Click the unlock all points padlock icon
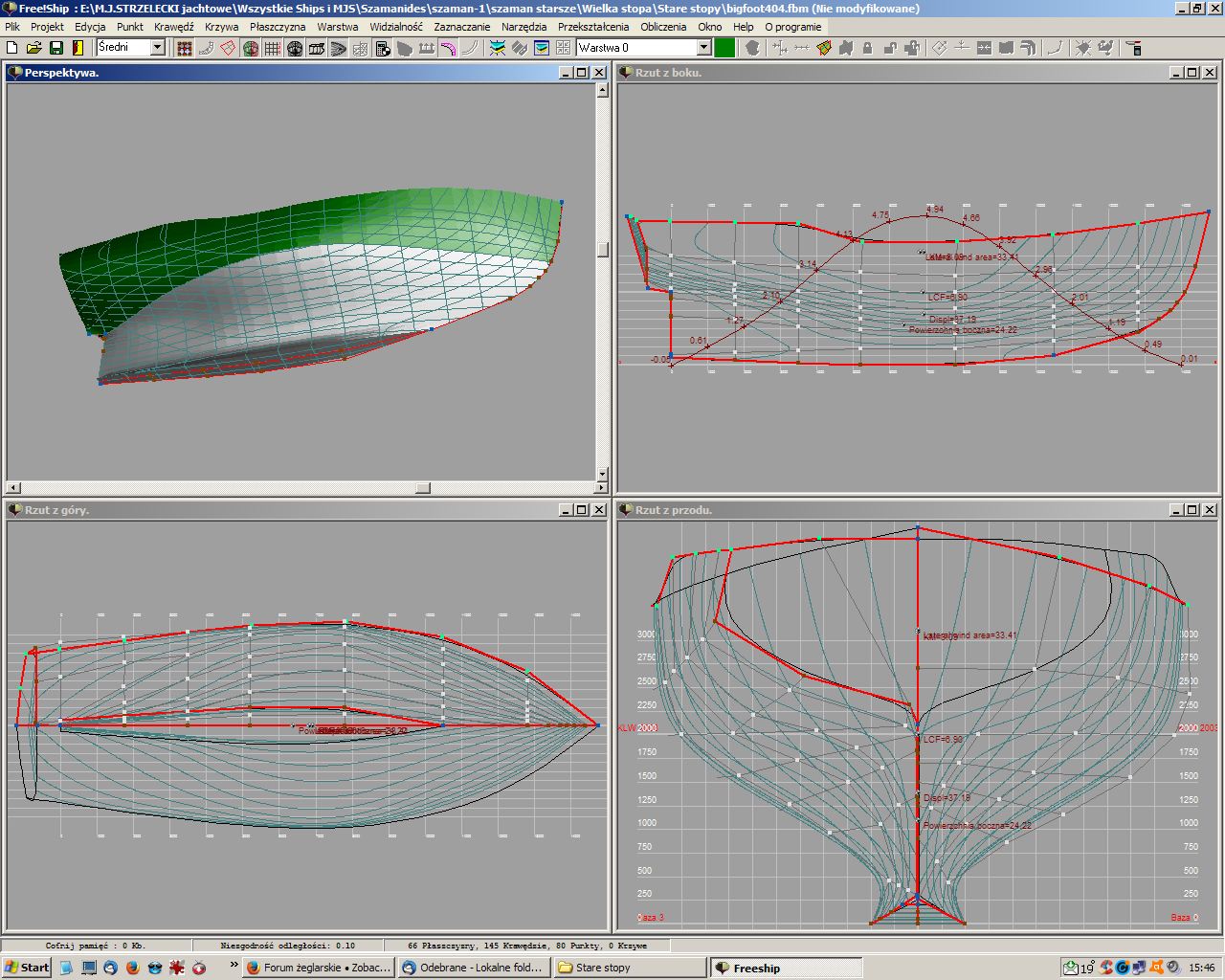 [912, 48]
